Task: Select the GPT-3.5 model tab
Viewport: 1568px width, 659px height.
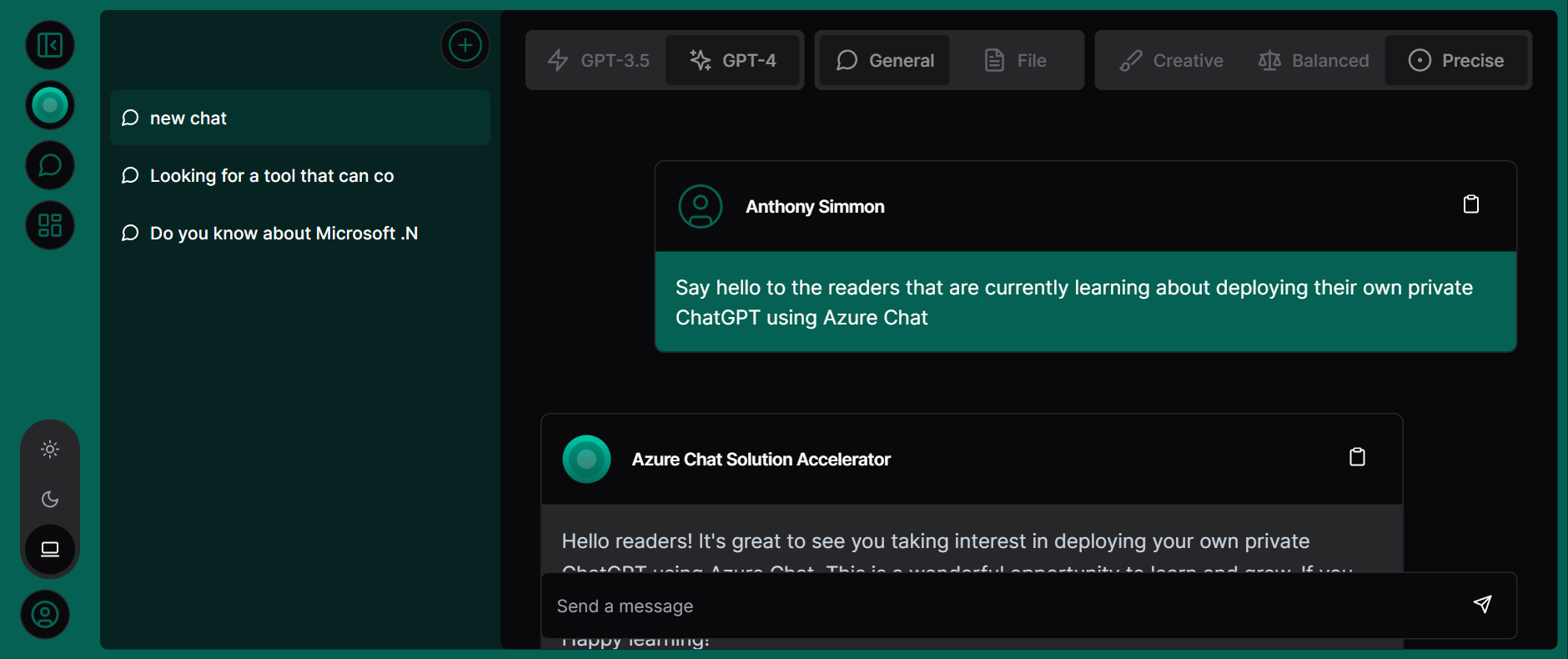Action: (x=598, y=60)
